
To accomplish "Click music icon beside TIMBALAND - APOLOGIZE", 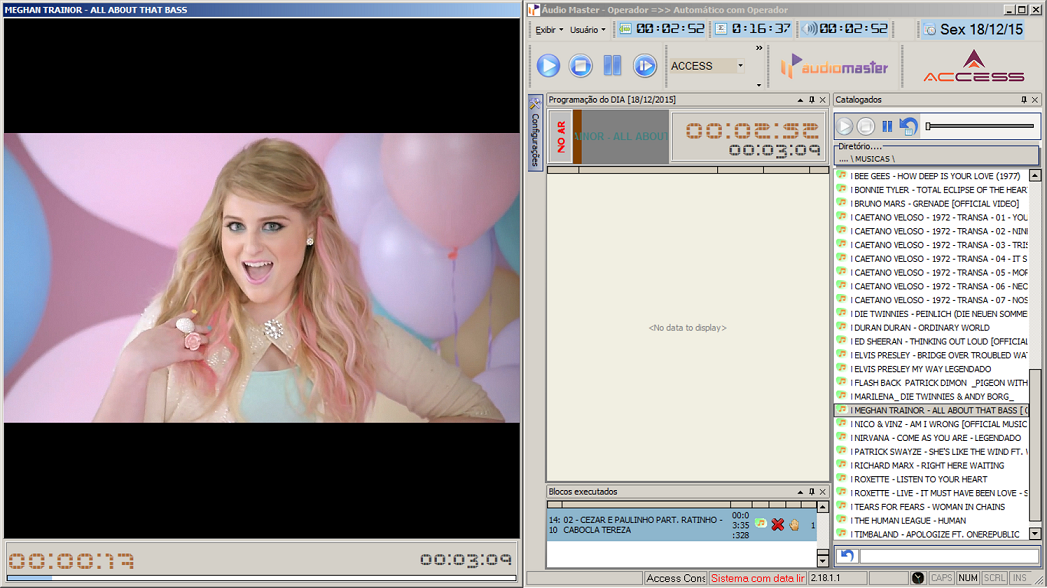I will pos(842,534).
